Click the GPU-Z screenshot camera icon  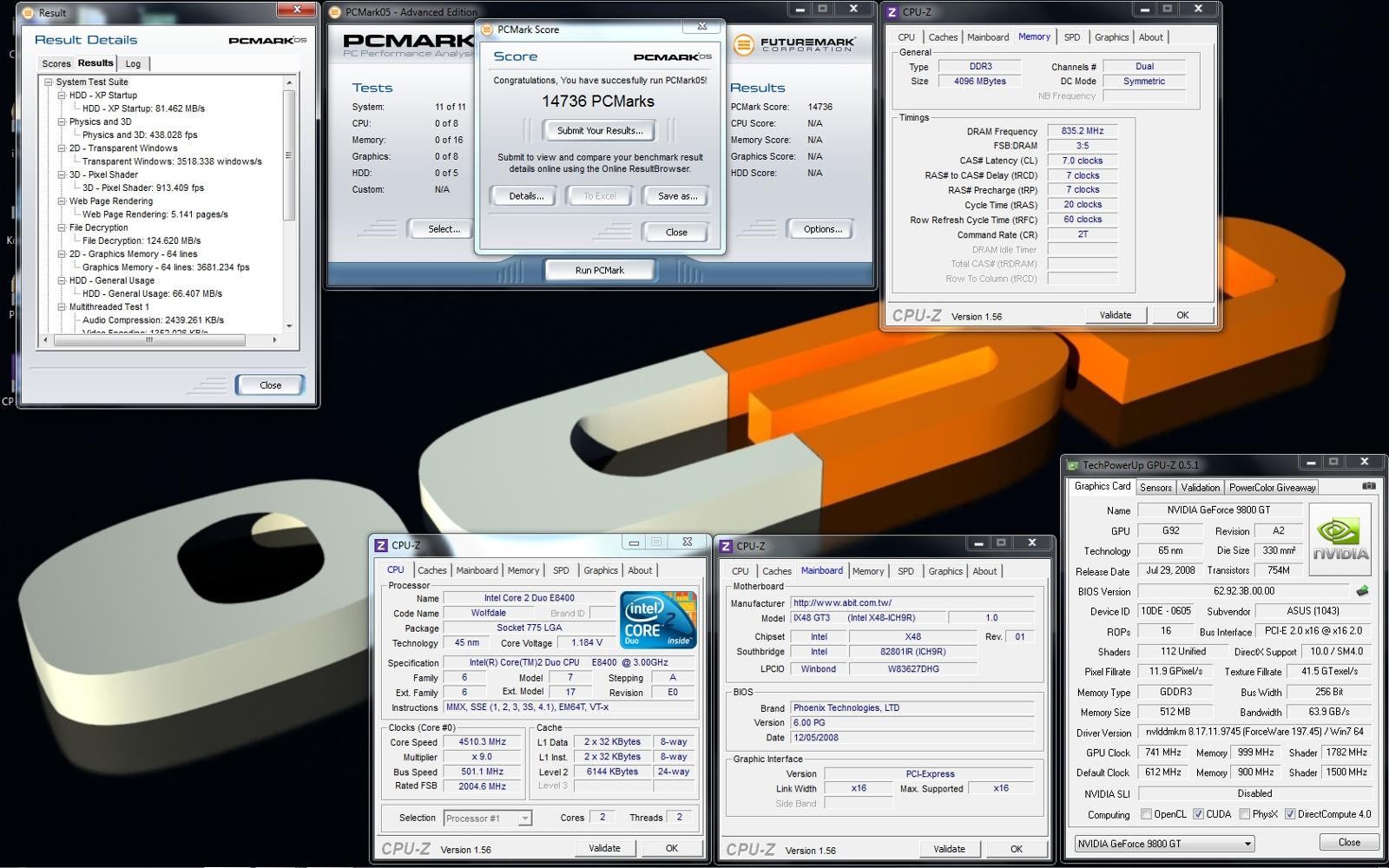(x=1369, y=486)
